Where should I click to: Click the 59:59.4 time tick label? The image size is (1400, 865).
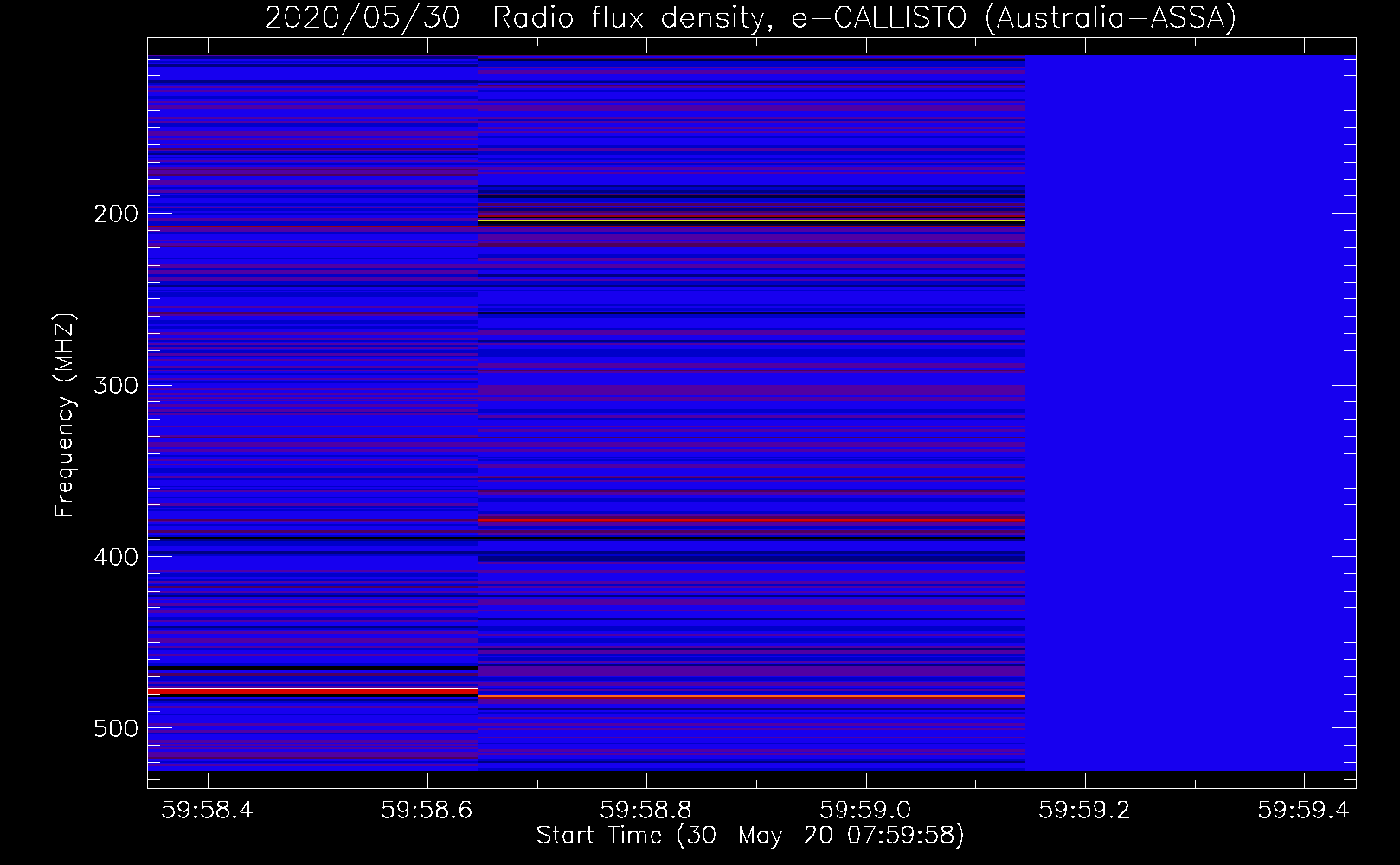1303,810
